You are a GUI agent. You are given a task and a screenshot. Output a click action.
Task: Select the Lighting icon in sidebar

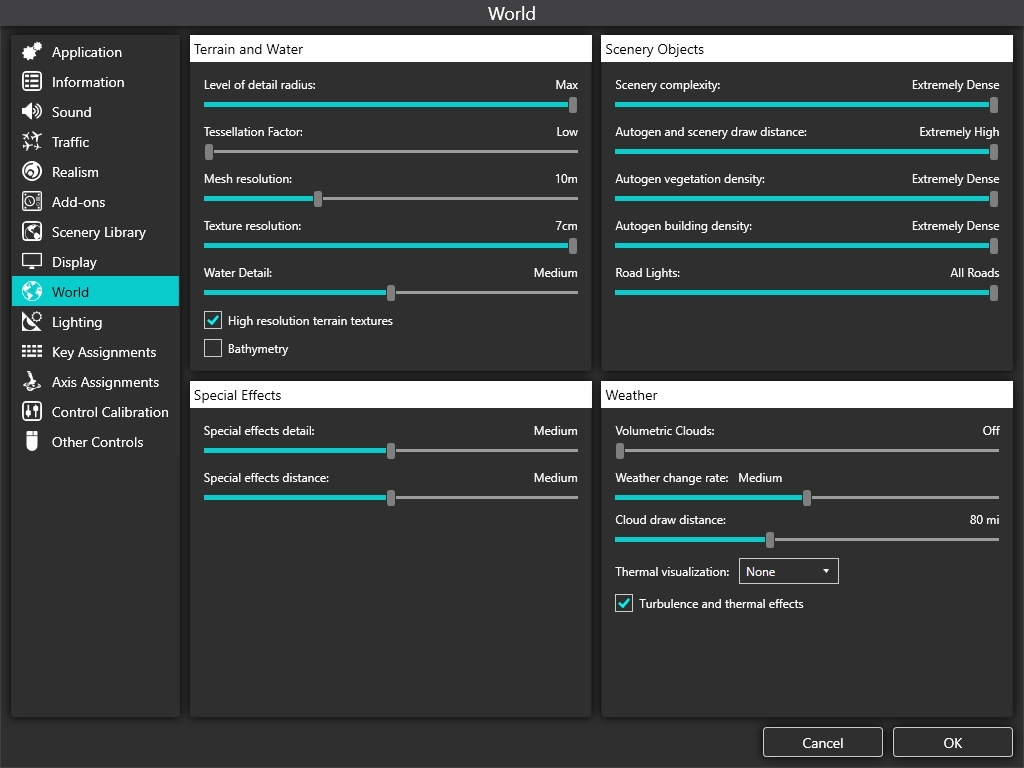pos(32,322)
